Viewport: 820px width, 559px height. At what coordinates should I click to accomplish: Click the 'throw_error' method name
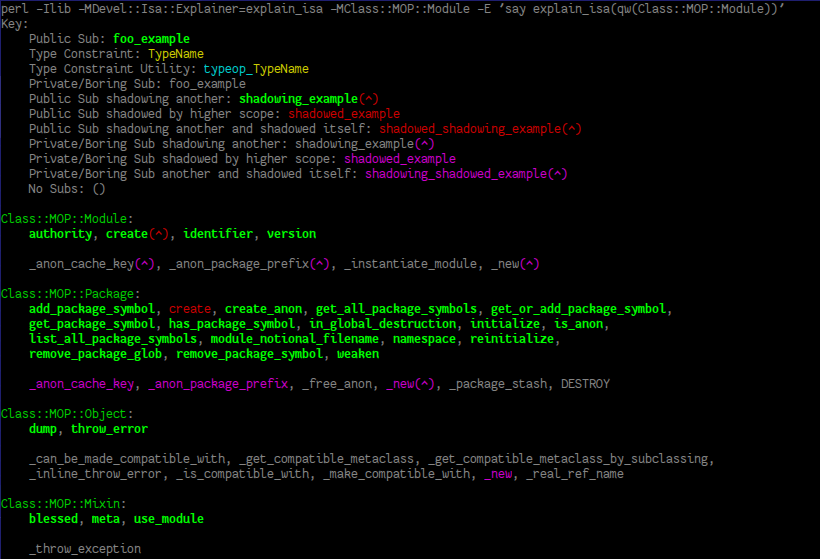click(109, 429)
